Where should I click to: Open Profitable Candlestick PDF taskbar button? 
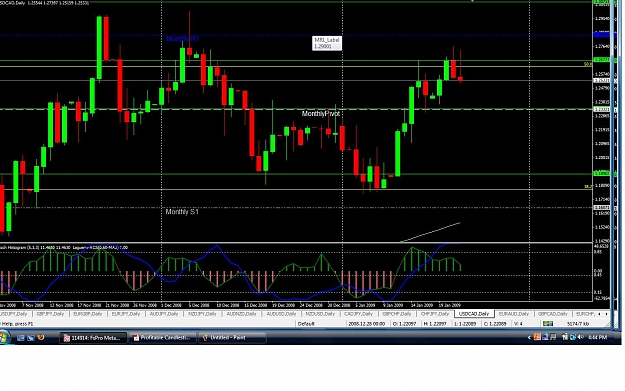[163, 338]
